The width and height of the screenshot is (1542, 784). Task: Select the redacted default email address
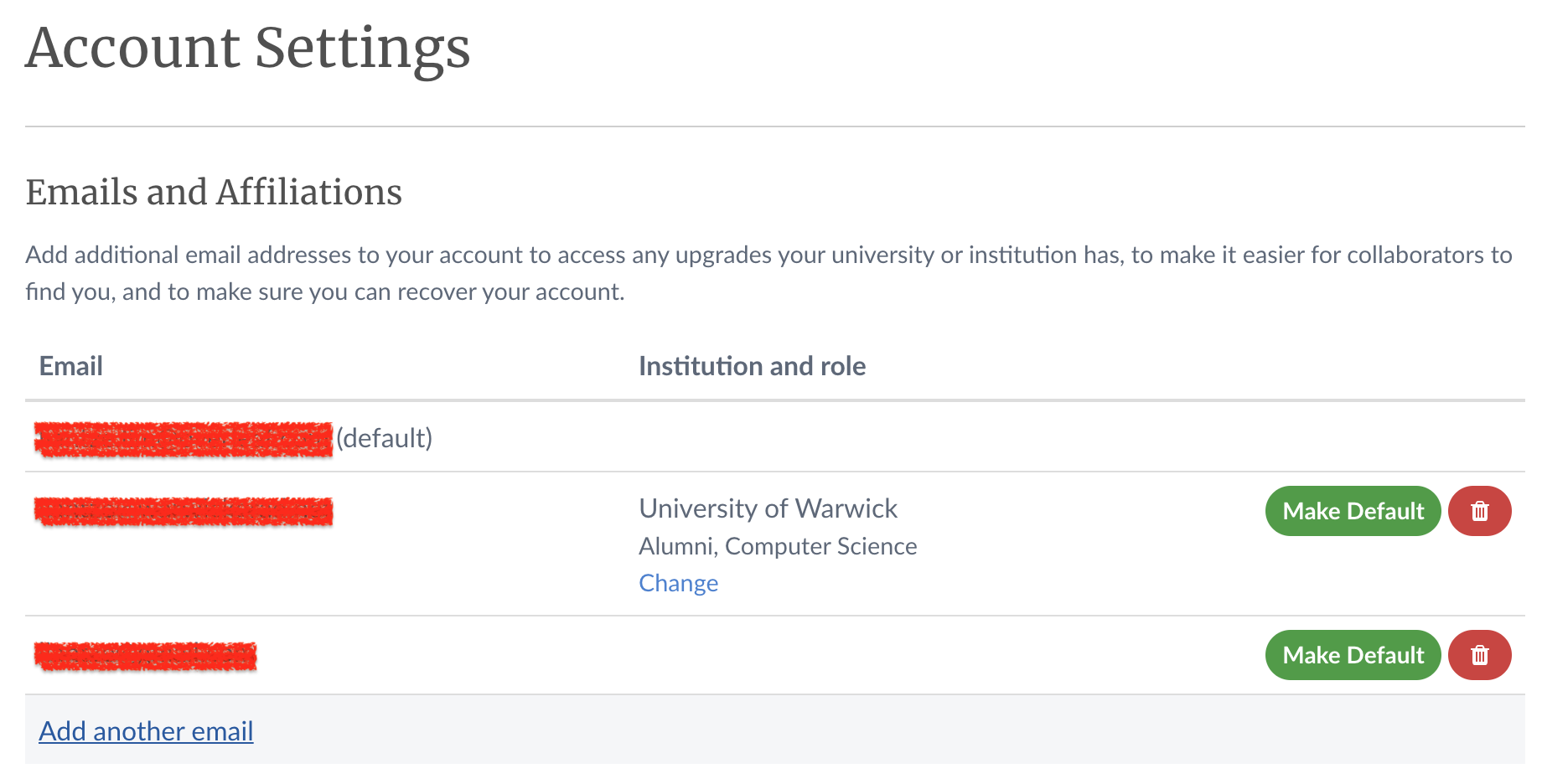pyautogui.click(x=184, y=439)
